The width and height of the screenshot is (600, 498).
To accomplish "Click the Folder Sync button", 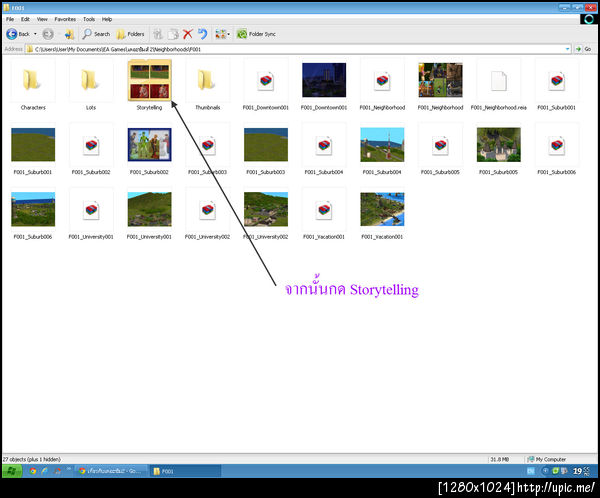I will (256, 34).
